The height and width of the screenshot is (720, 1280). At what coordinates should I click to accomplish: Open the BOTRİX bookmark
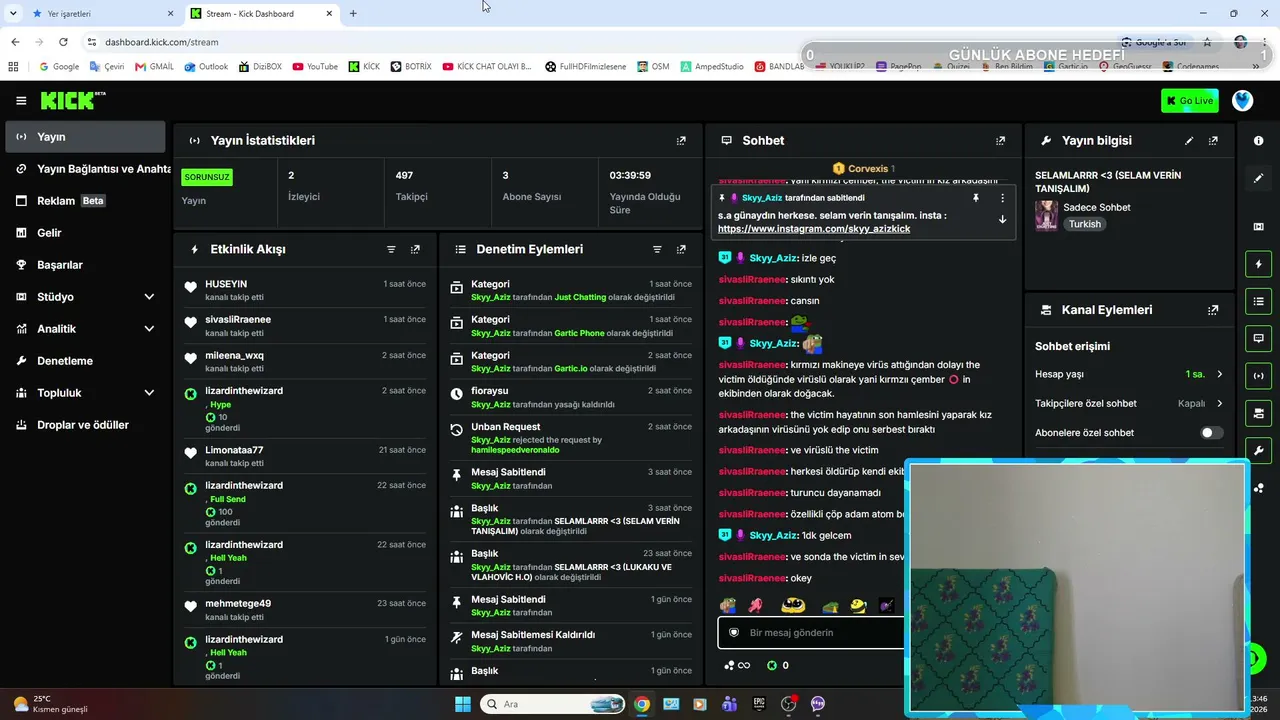411,67
